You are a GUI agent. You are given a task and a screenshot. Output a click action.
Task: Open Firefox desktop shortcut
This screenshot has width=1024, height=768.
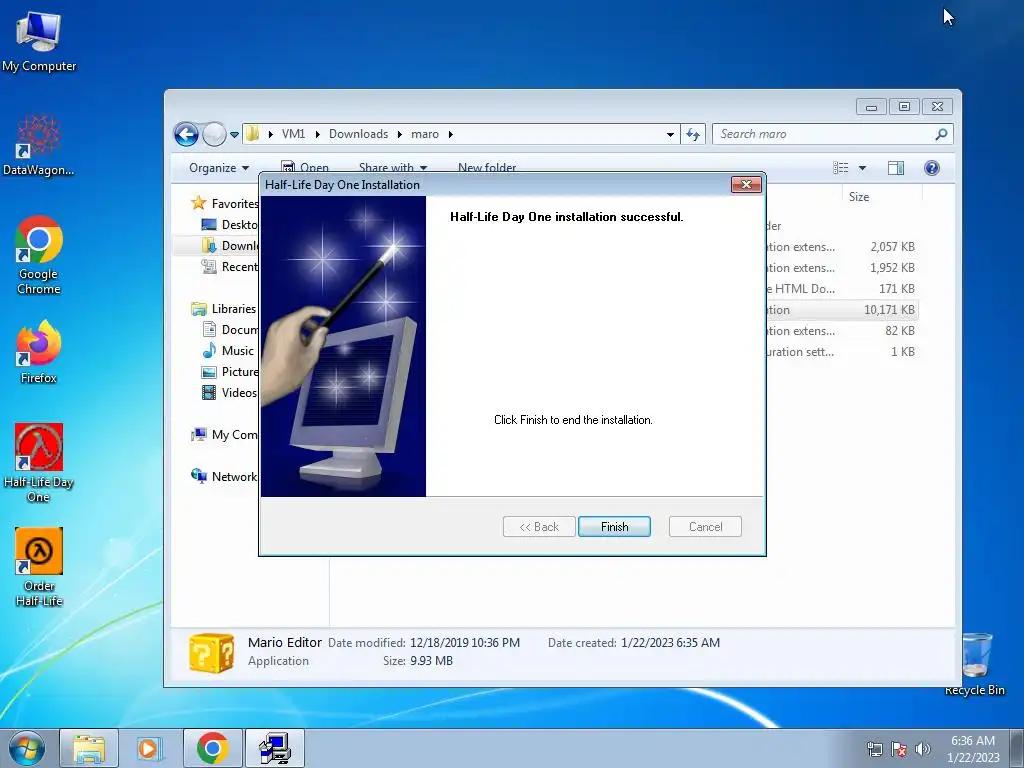pyautogui.click(x=39, y=351)
